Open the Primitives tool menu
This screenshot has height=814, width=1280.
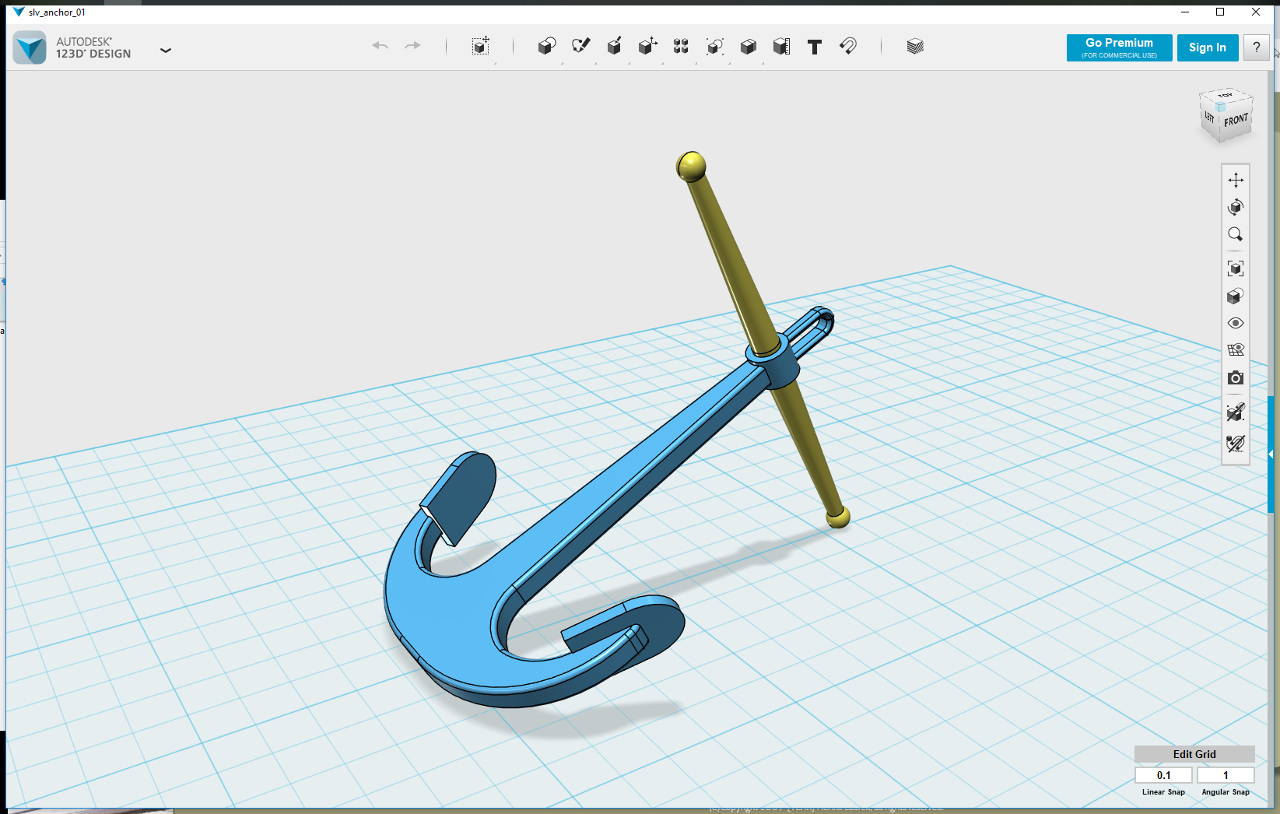(547, 46)
